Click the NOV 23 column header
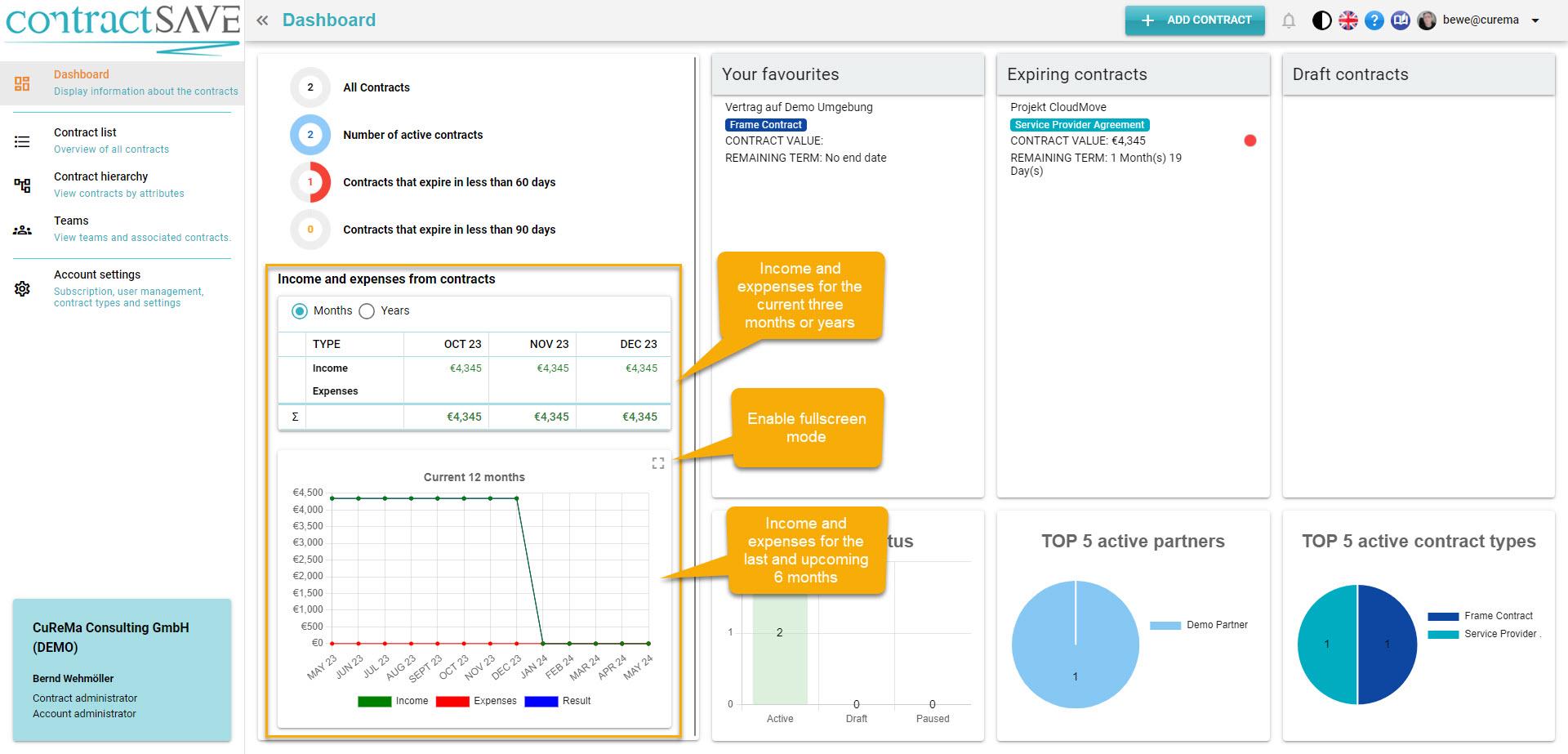1568x754 pixels. (x=549, y=344)
